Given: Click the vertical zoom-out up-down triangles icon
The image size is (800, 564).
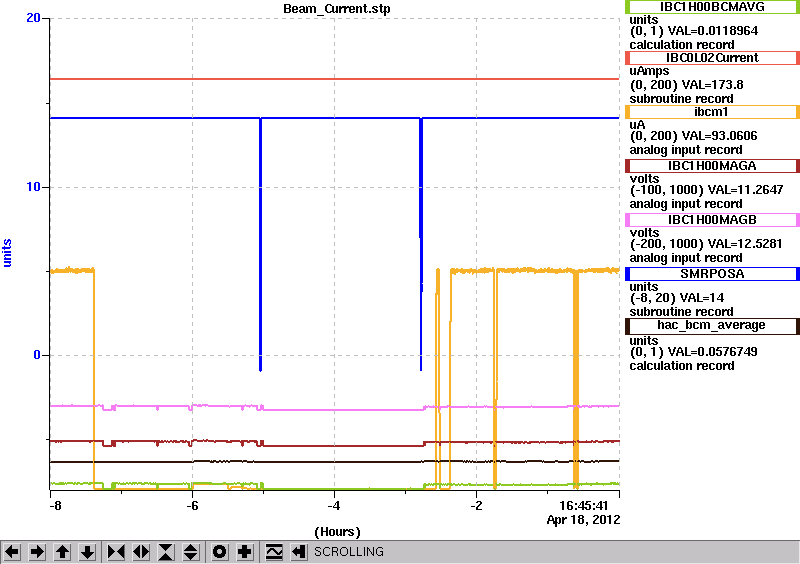Looking at the screenshot, I should 191,552.
